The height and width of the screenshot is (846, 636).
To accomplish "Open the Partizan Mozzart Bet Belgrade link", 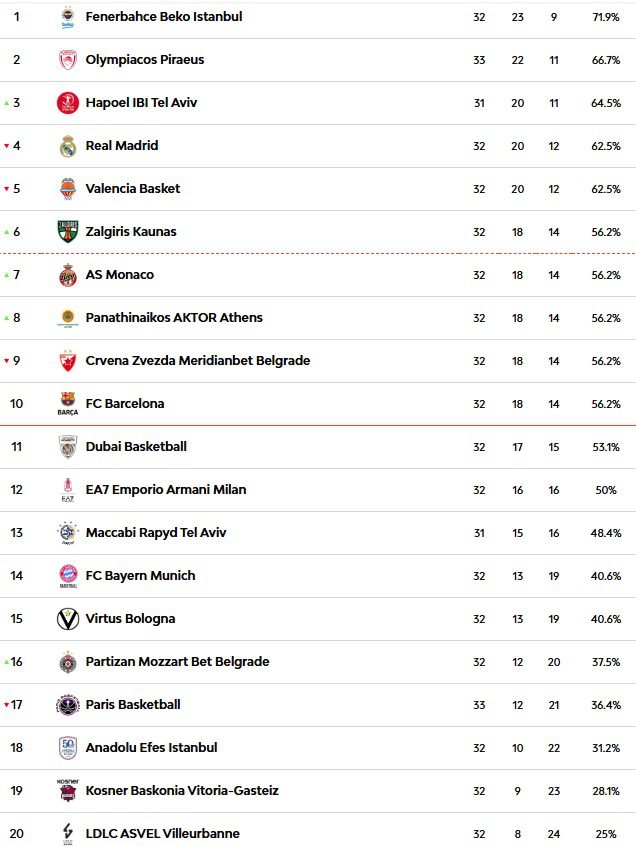I will 177,661.
